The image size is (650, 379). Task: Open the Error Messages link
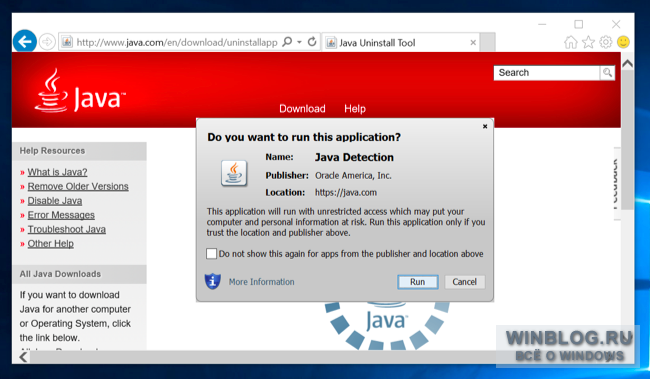61,215
